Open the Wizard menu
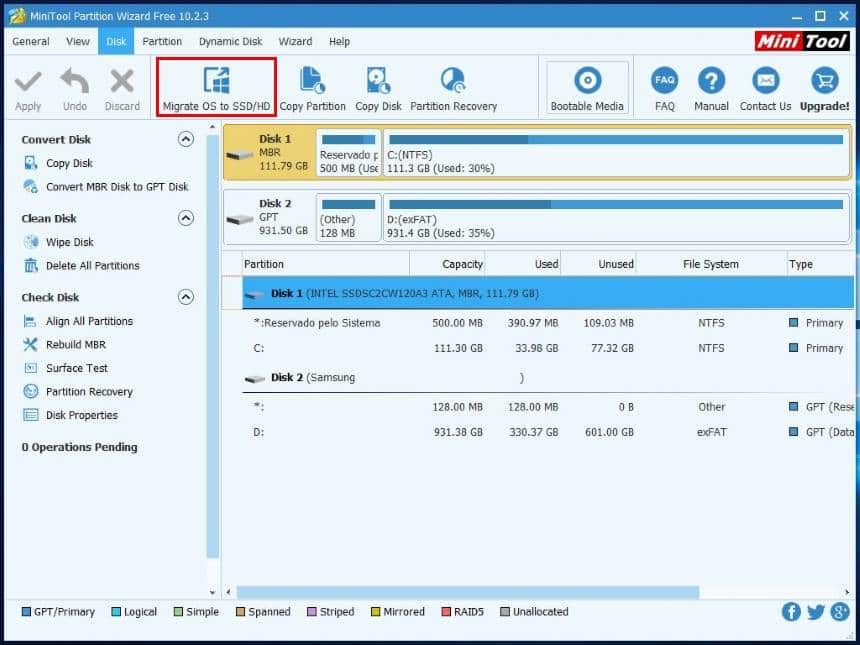The image size is (860, 645). (295, 41)
